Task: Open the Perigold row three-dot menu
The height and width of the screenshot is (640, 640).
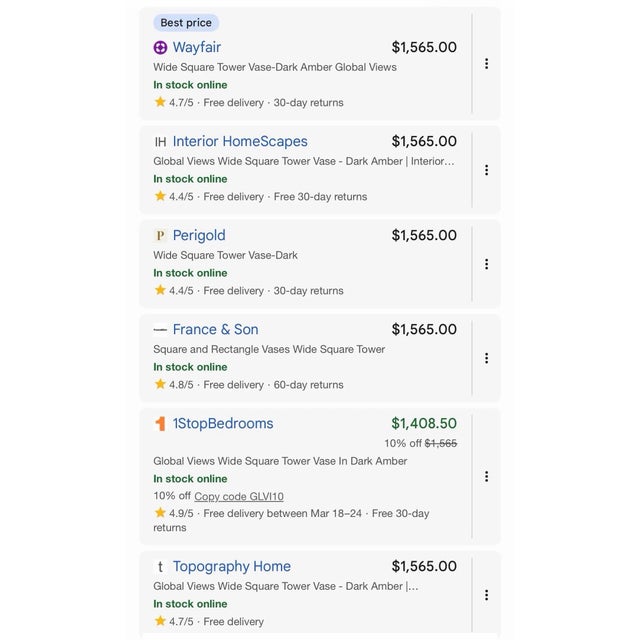Action: click(x=486, y=264)
